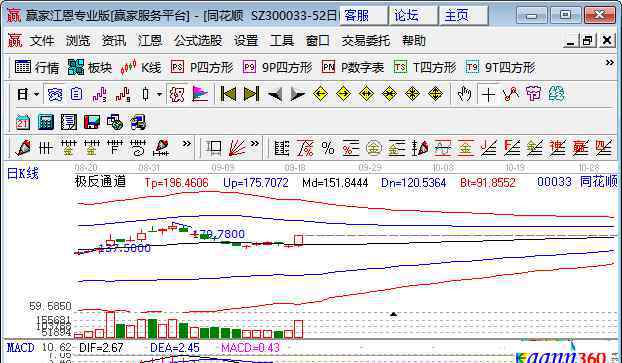Click the red floppy save icon
Image resolution: width=622 pixels, height=363 pixels.
pos(92,122)
